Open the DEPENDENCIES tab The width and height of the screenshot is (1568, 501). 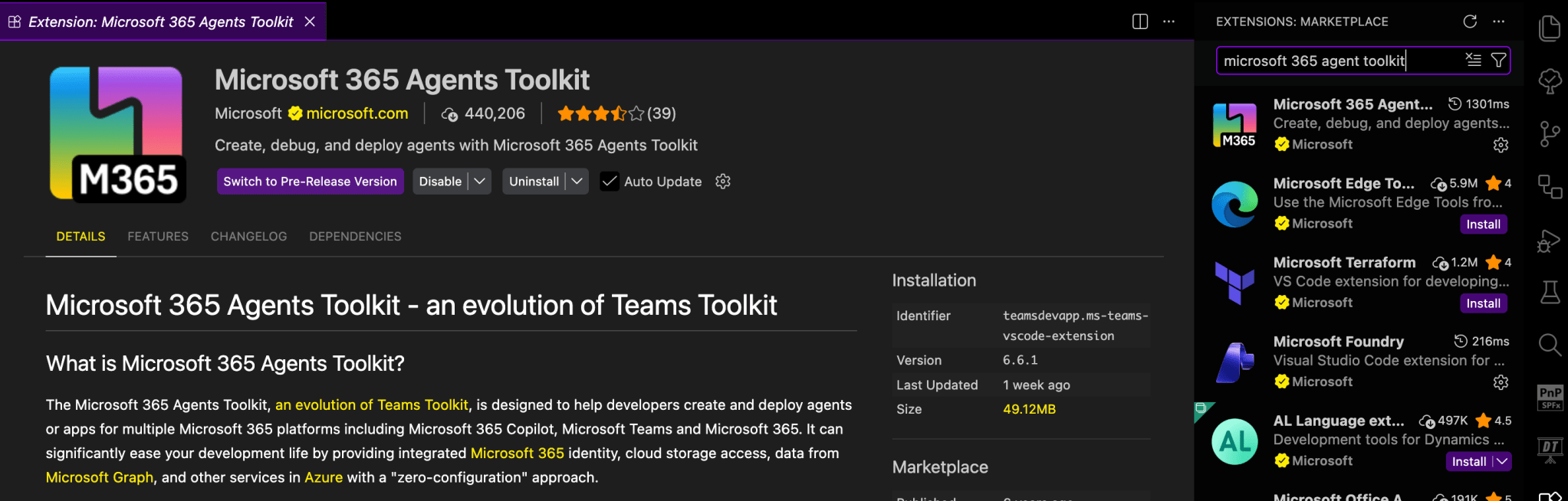[355, 237]
